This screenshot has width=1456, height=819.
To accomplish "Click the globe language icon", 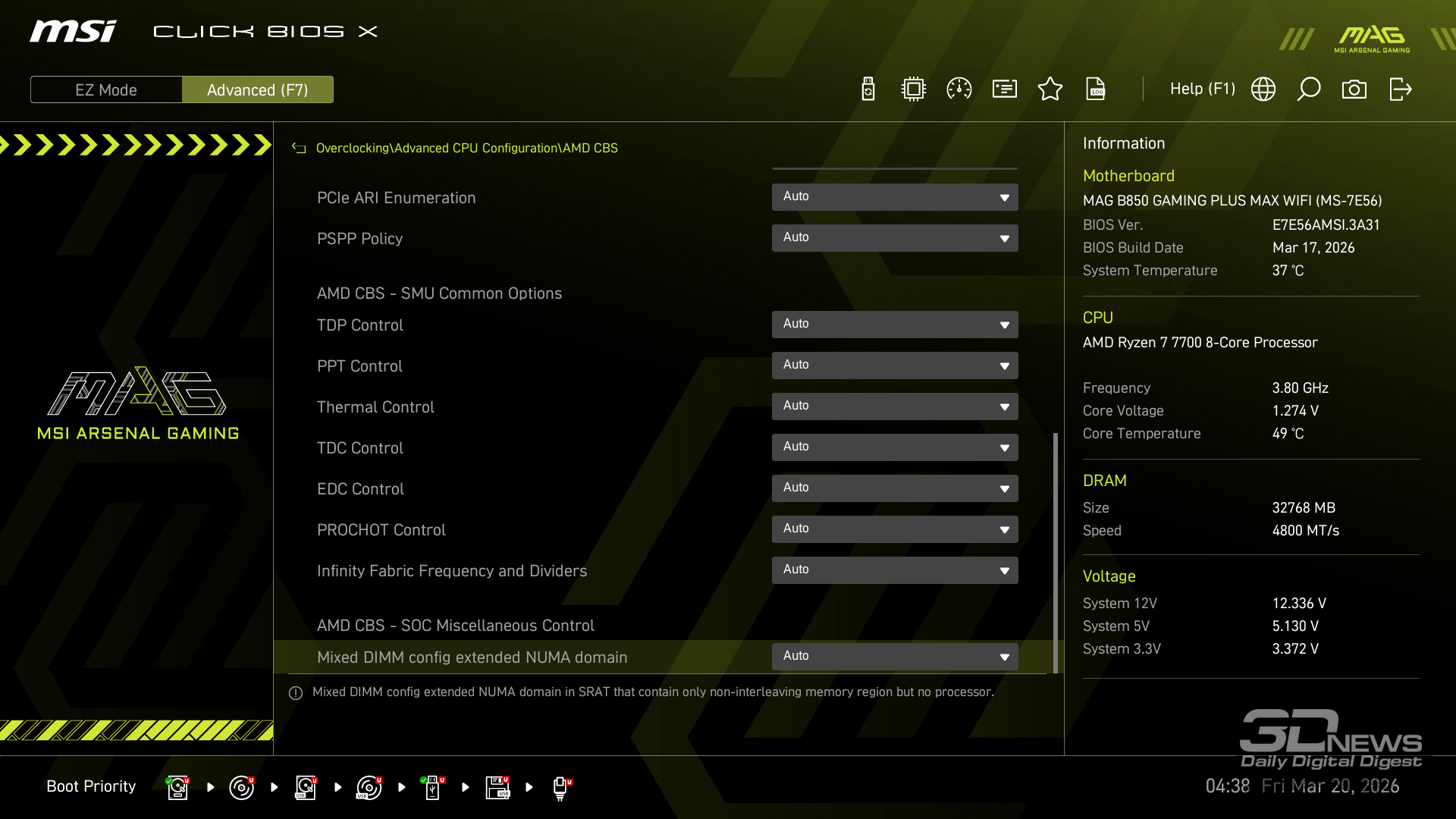I will (x=1263, y=89).
